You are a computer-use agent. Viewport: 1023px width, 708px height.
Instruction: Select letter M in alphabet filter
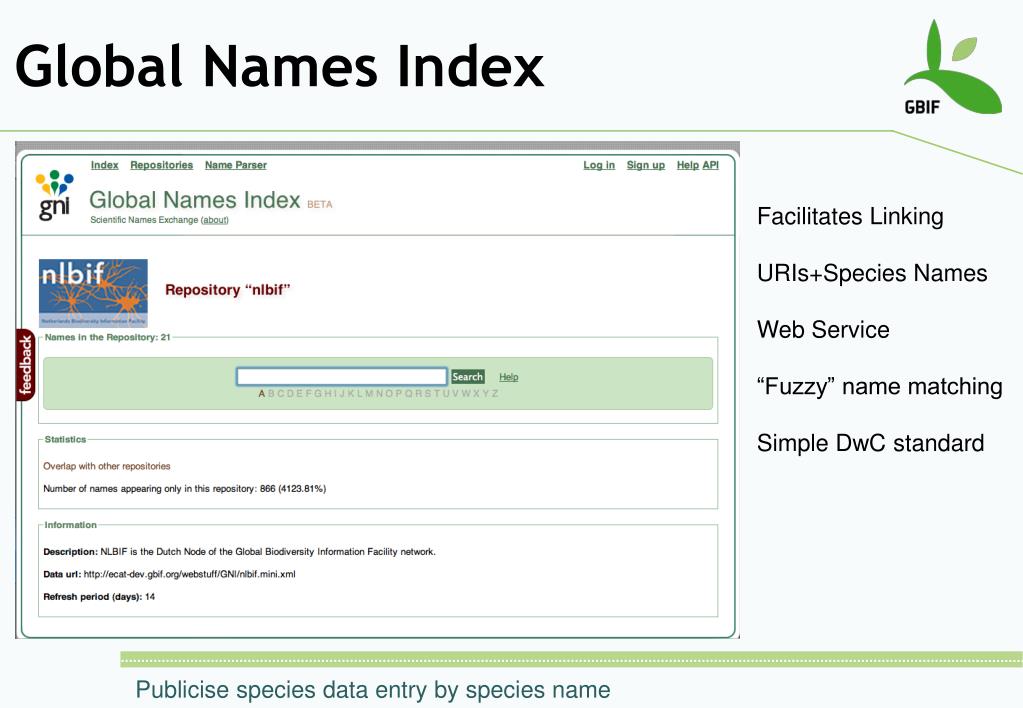369,393
